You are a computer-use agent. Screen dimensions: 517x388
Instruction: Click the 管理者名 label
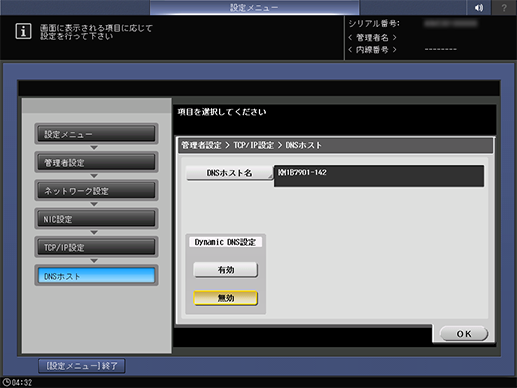point(372,37)
